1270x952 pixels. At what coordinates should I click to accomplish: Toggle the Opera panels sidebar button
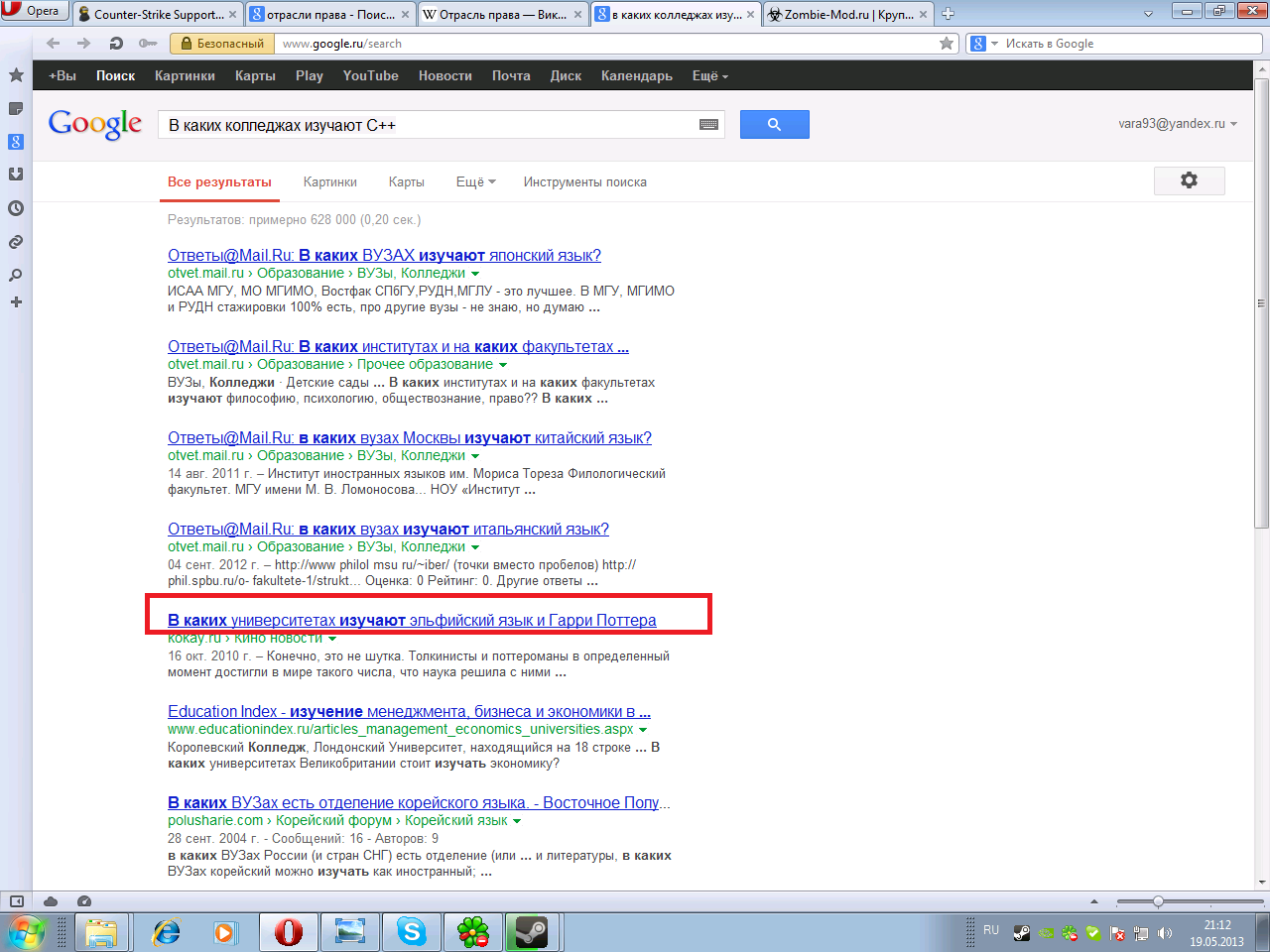tap(16, 901)
